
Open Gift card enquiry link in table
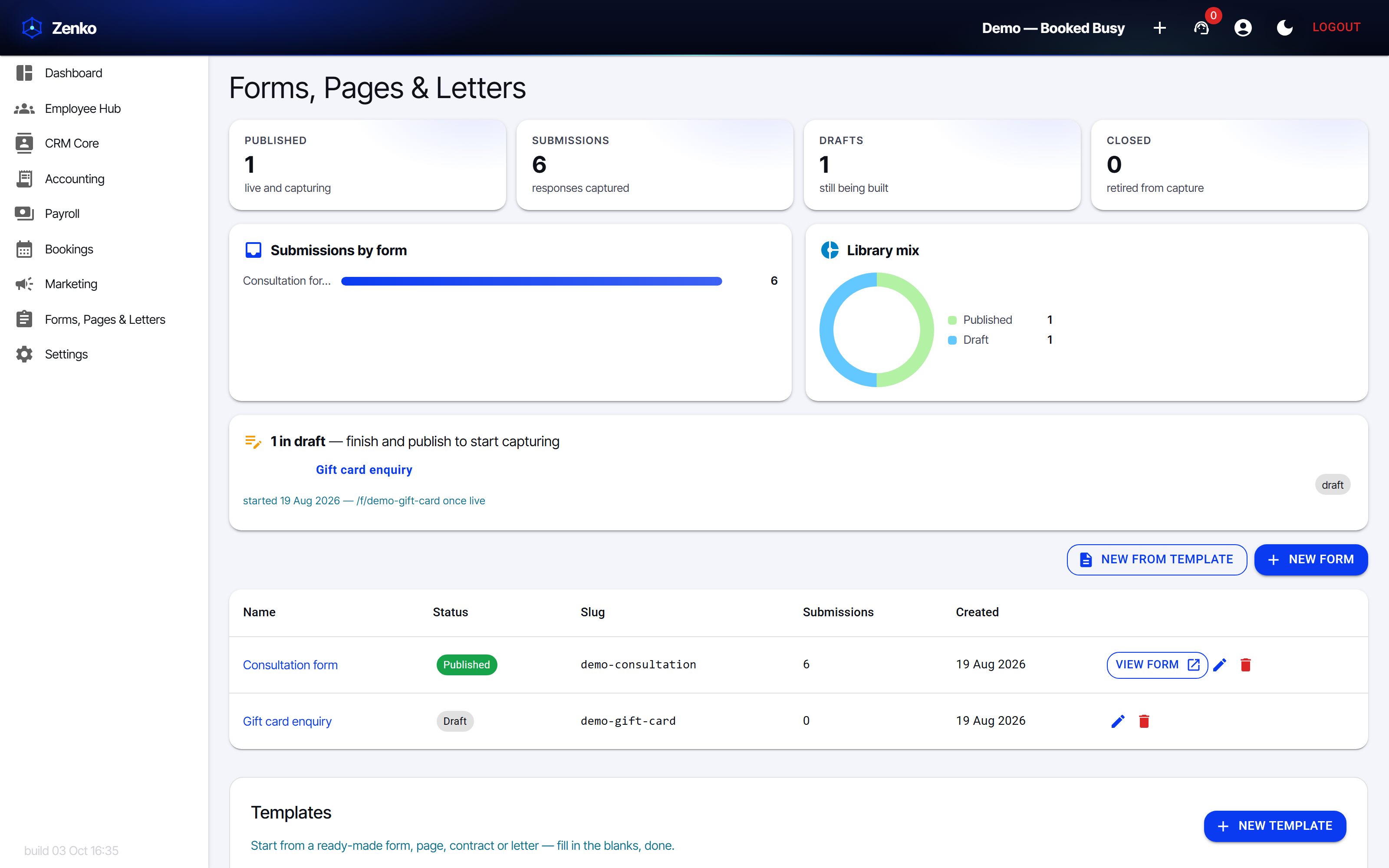click(287, 721)
